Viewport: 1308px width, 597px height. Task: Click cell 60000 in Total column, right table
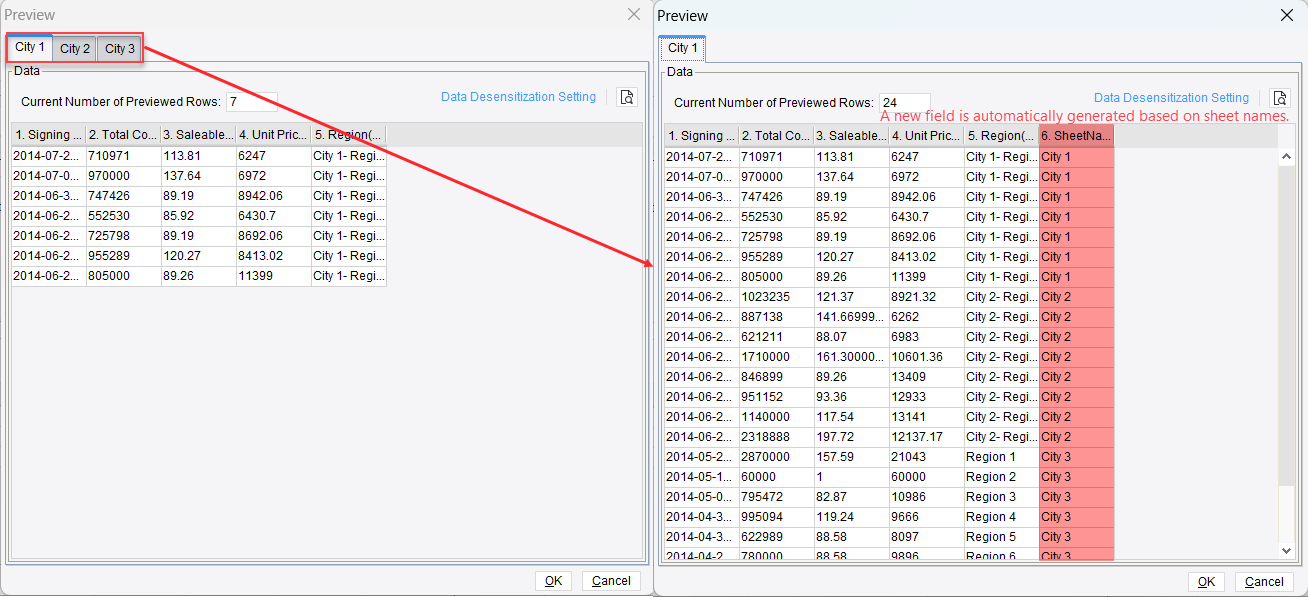pos(776,477)
